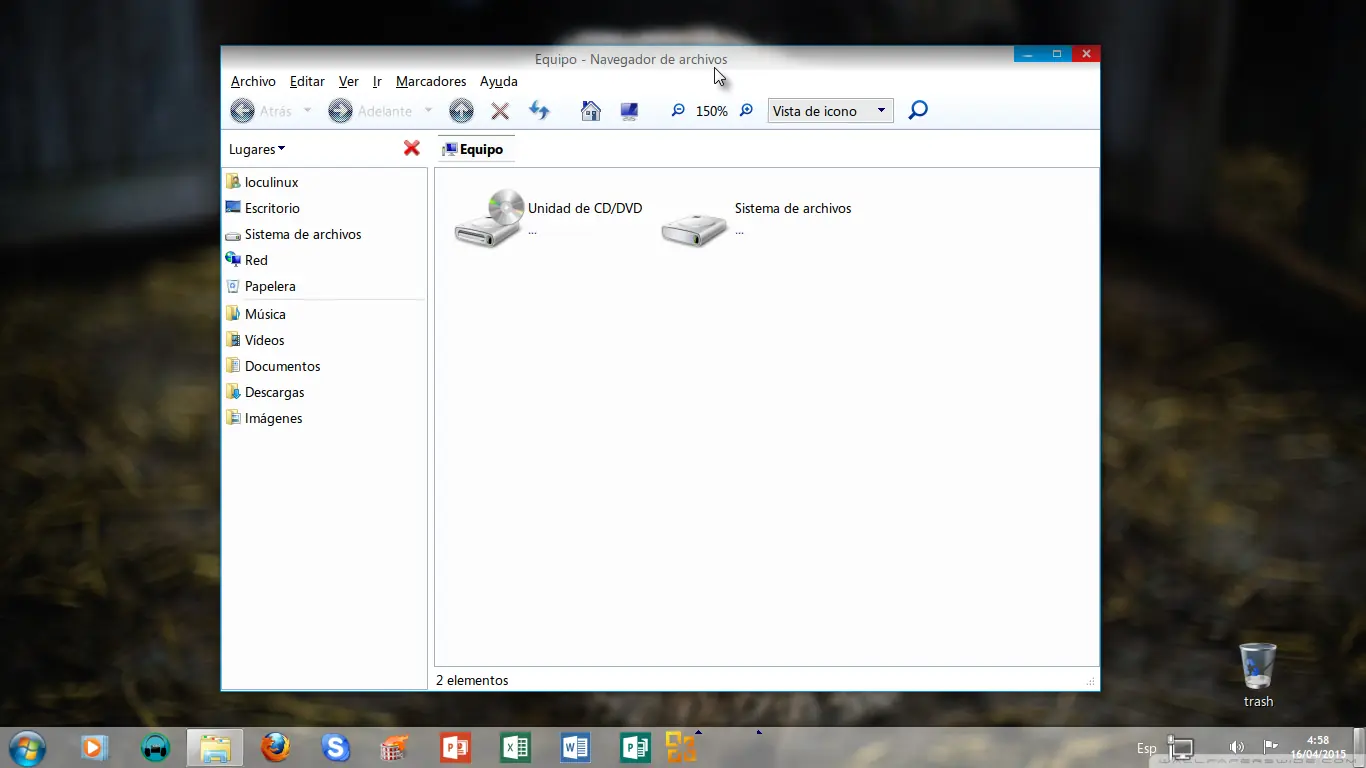Viewport: 1366px width, 768px height.
Task: Click the Atrás back arrow icon
Action: pos(242,111)
